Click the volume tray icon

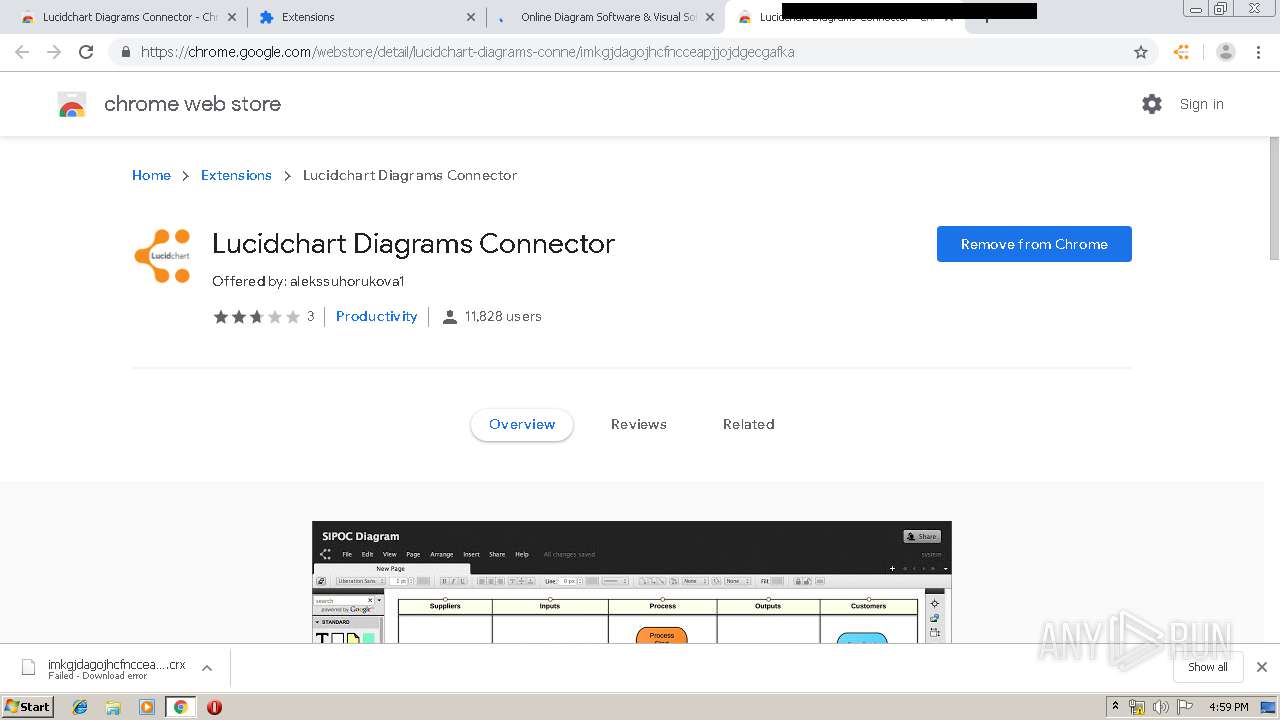coord(1160,707)
